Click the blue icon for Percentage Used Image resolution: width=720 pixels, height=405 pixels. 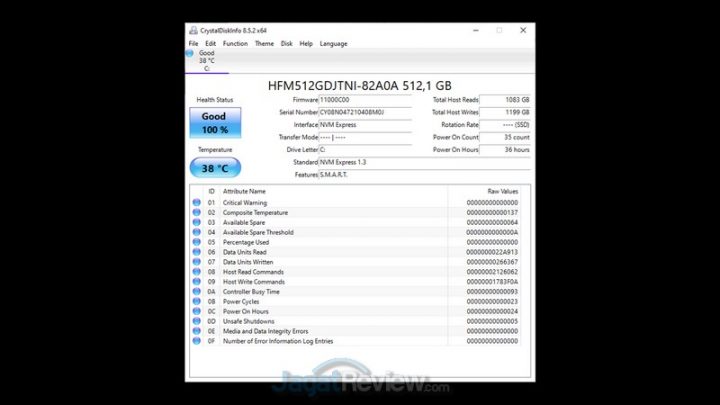click(197, 242)
